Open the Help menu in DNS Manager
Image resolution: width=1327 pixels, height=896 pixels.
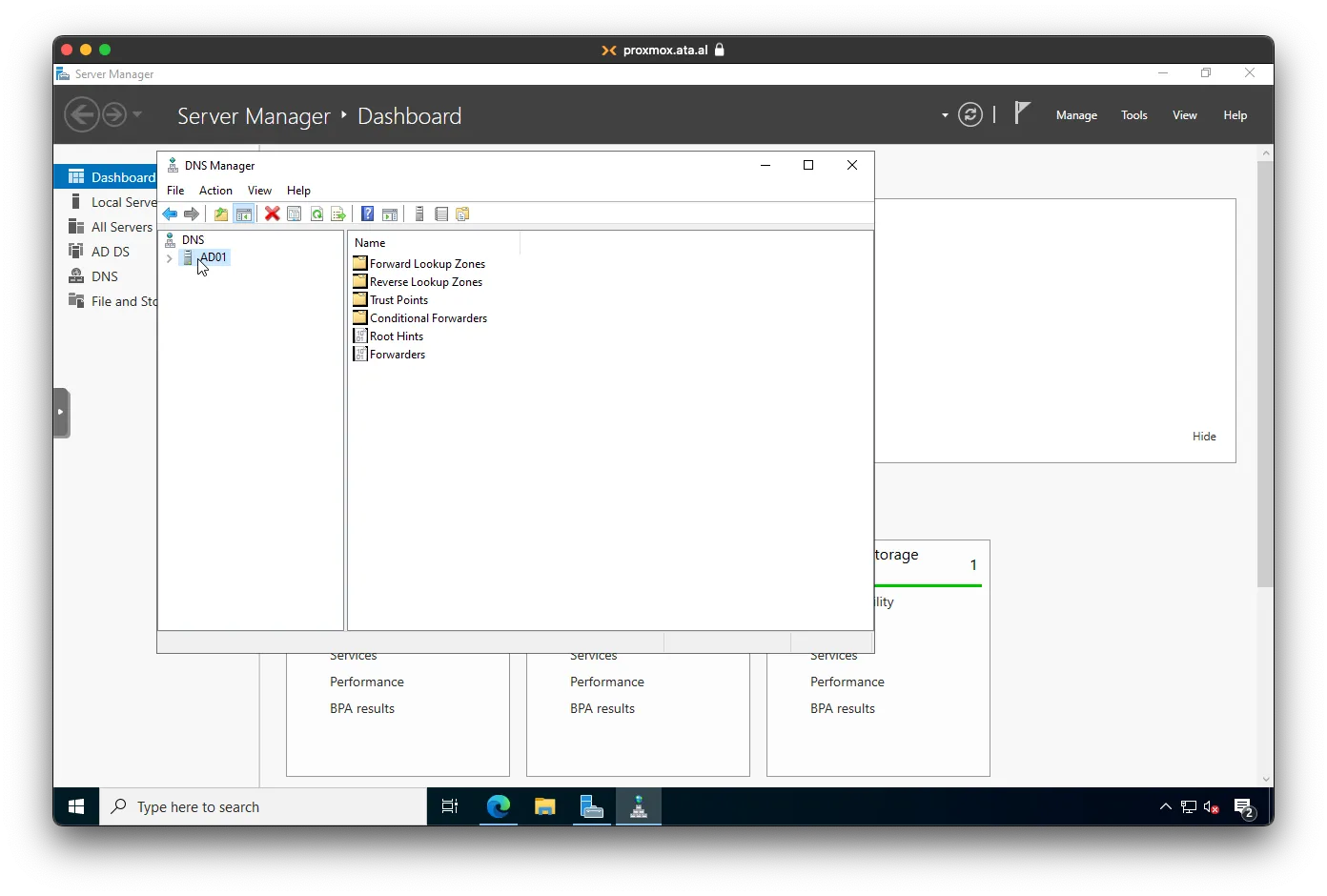[298, 191]
